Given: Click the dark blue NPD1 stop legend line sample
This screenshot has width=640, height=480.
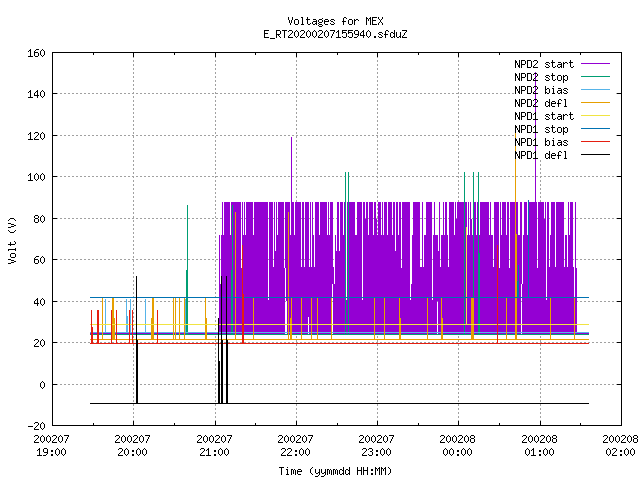Looking at the screenshot, I should point(595,129).
